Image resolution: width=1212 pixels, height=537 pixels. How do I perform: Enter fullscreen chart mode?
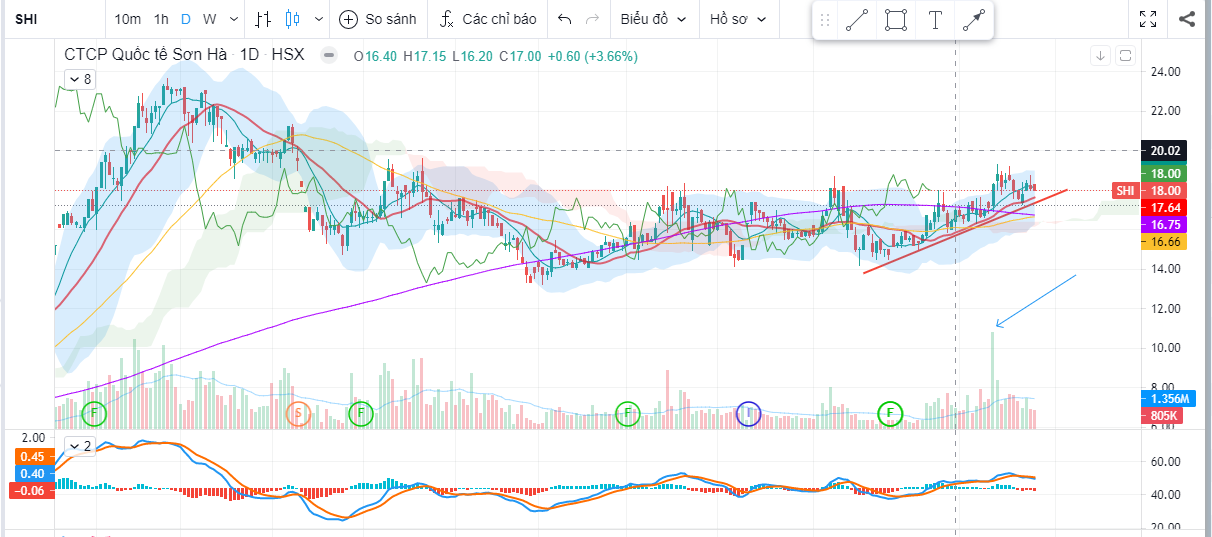tap(1149, 19)
